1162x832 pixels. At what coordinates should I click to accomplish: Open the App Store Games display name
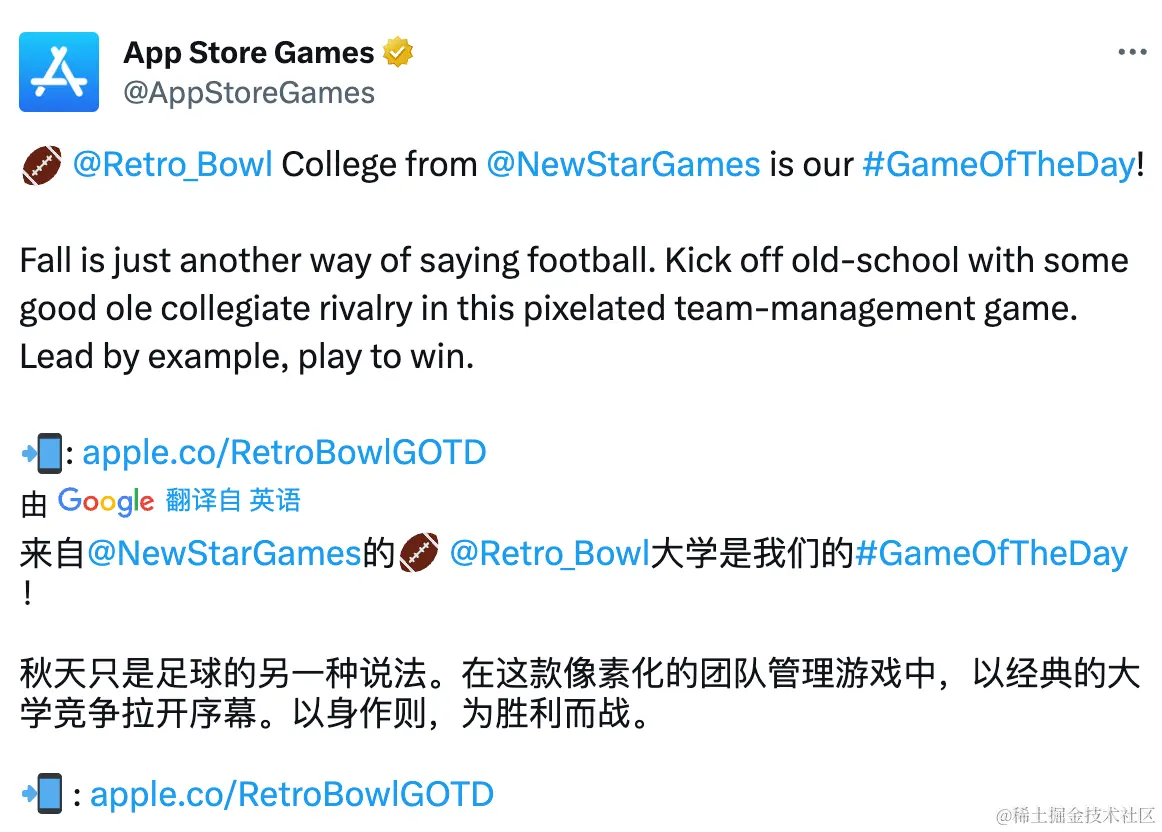(x=248, y=52)
